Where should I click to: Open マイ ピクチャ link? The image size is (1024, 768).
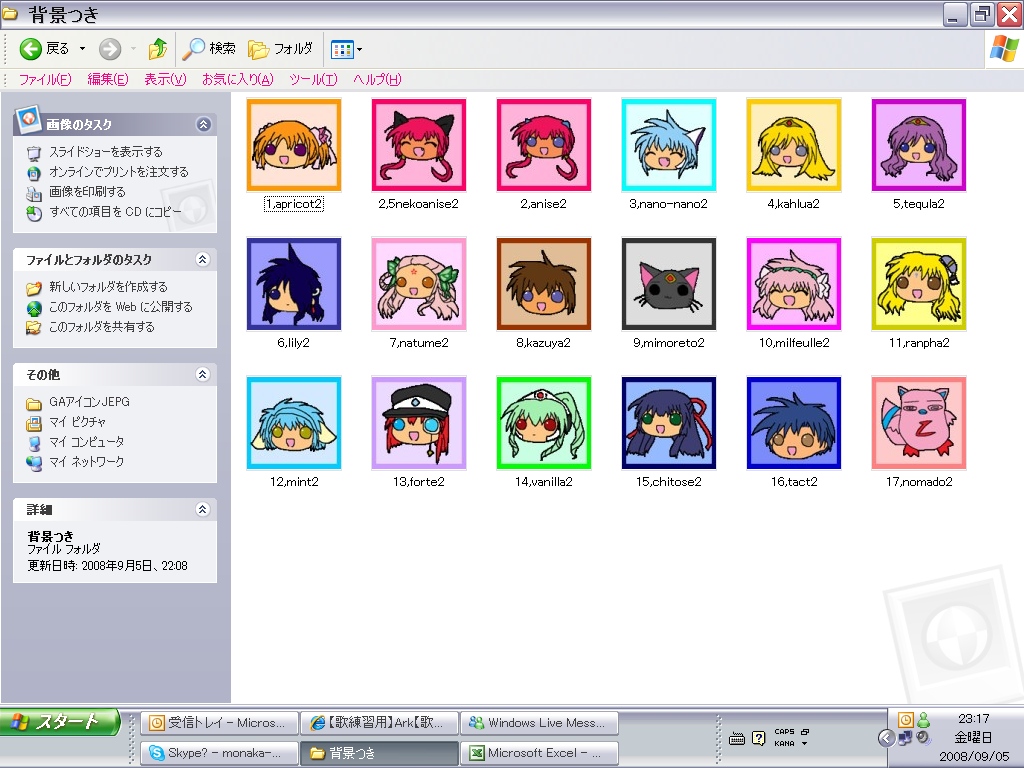[77, 422]
